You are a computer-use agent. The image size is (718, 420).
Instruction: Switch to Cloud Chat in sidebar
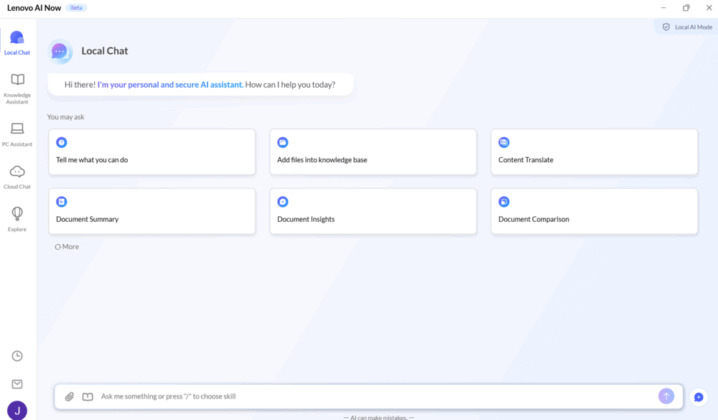click(17, 177)
